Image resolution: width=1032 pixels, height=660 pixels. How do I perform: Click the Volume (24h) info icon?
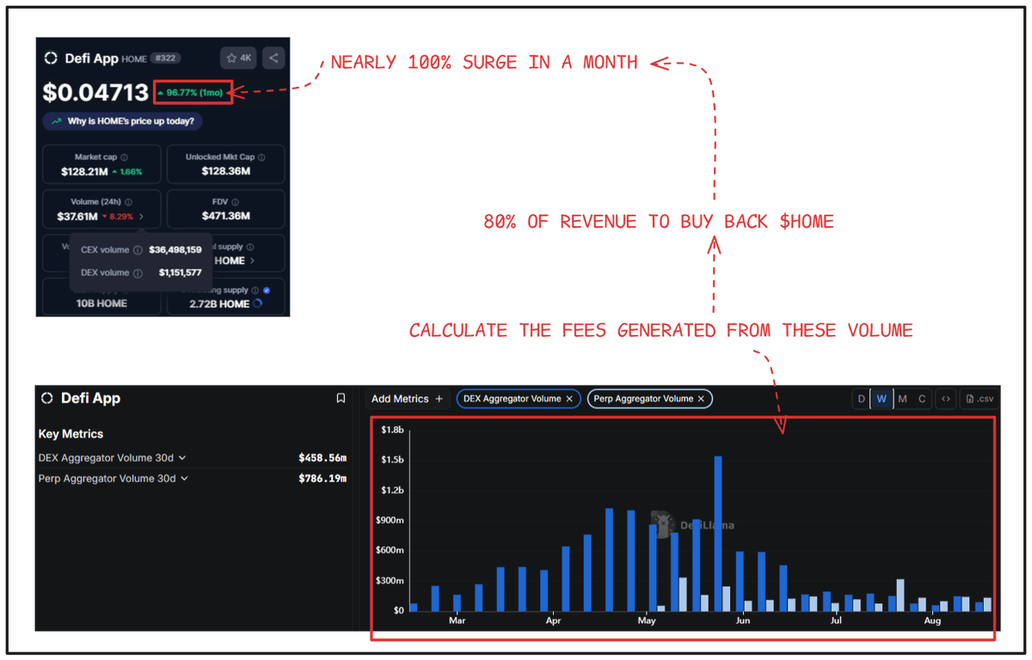[x=128, y=202]
